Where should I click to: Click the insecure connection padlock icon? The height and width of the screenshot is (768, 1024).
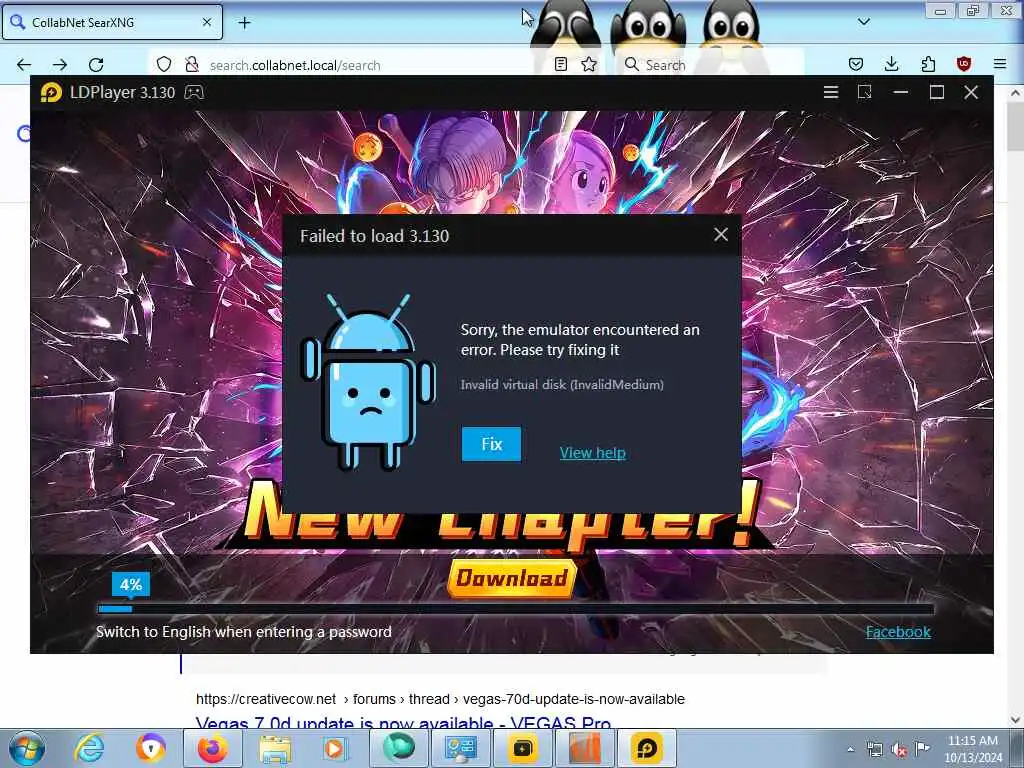pyautogui.click(x=191, y=65)
